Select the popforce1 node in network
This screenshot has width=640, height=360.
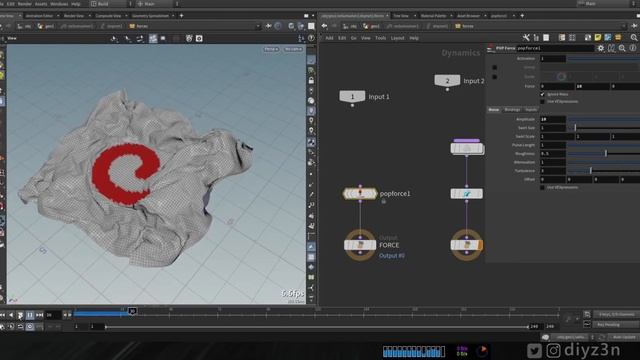coord(360,193)
